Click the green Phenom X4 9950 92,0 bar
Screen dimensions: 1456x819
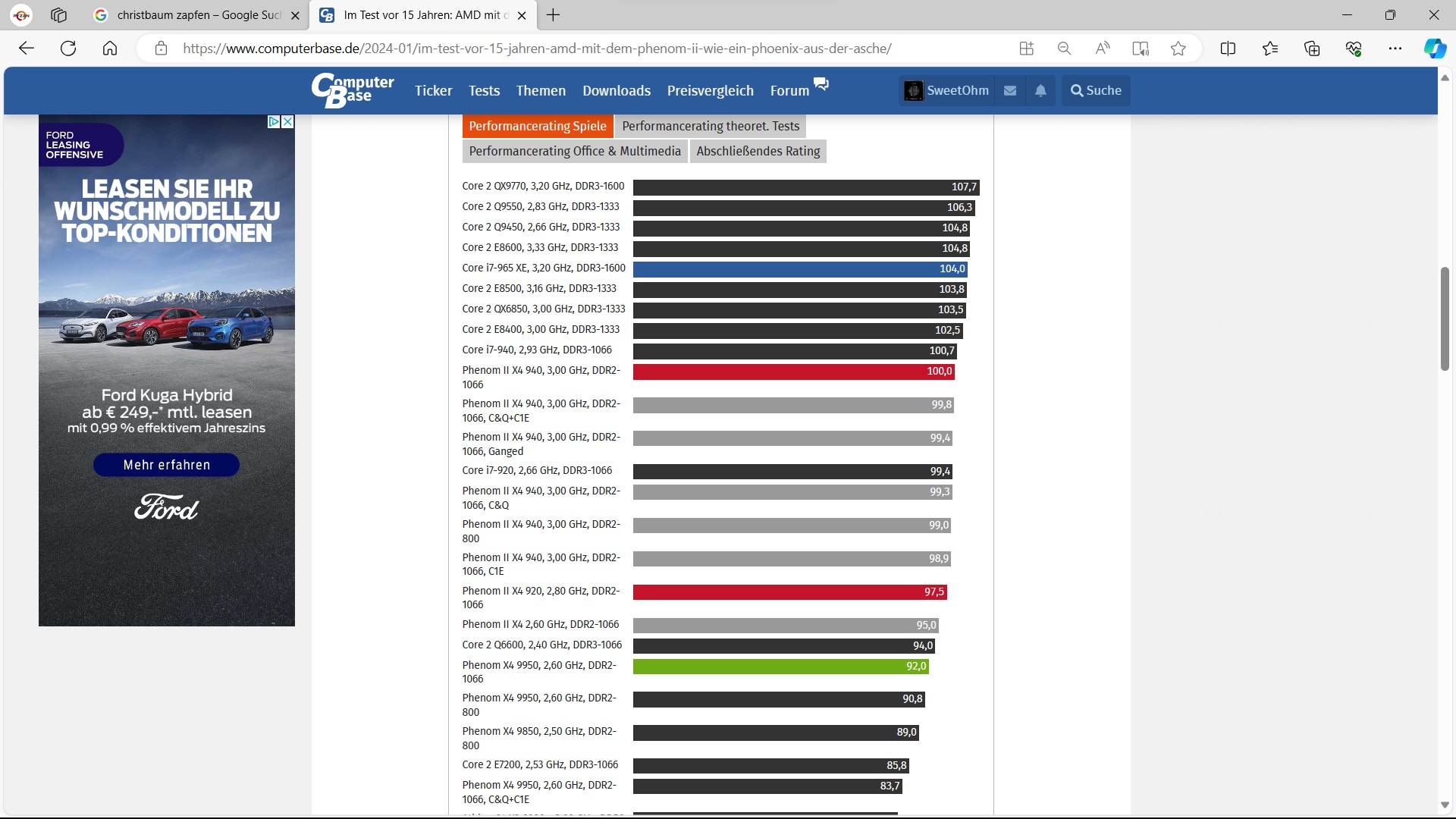(x=781, y=667)
